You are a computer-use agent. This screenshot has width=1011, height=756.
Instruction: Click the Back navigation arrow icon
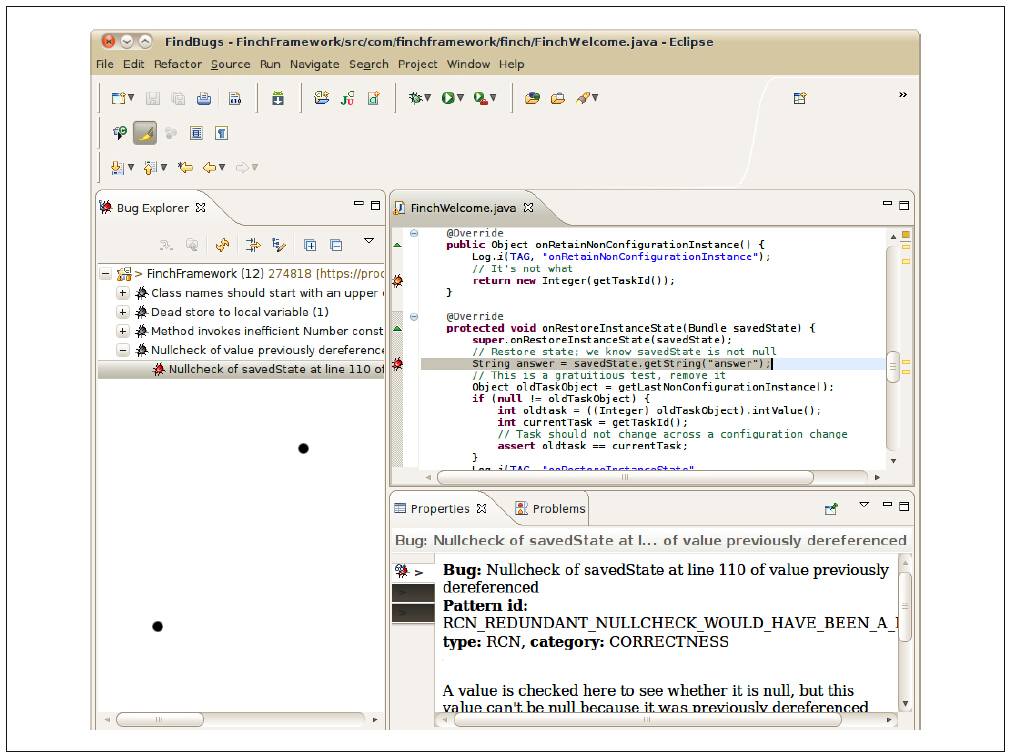click(209, 168)
